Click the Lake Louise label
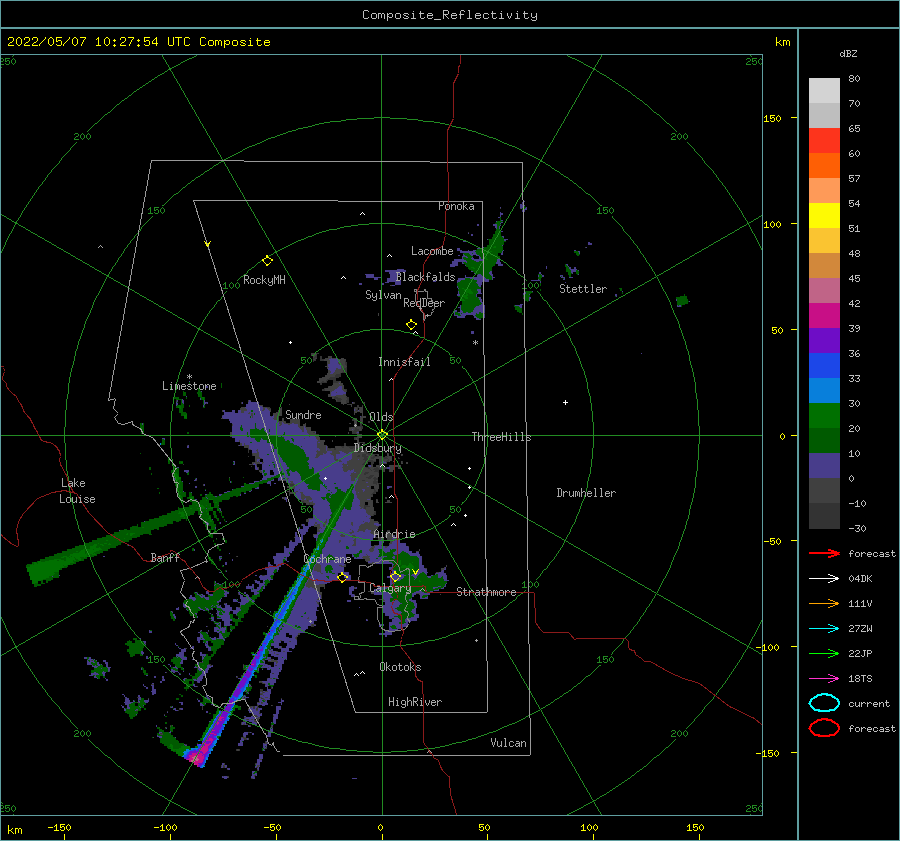 [x=77, y=491]
